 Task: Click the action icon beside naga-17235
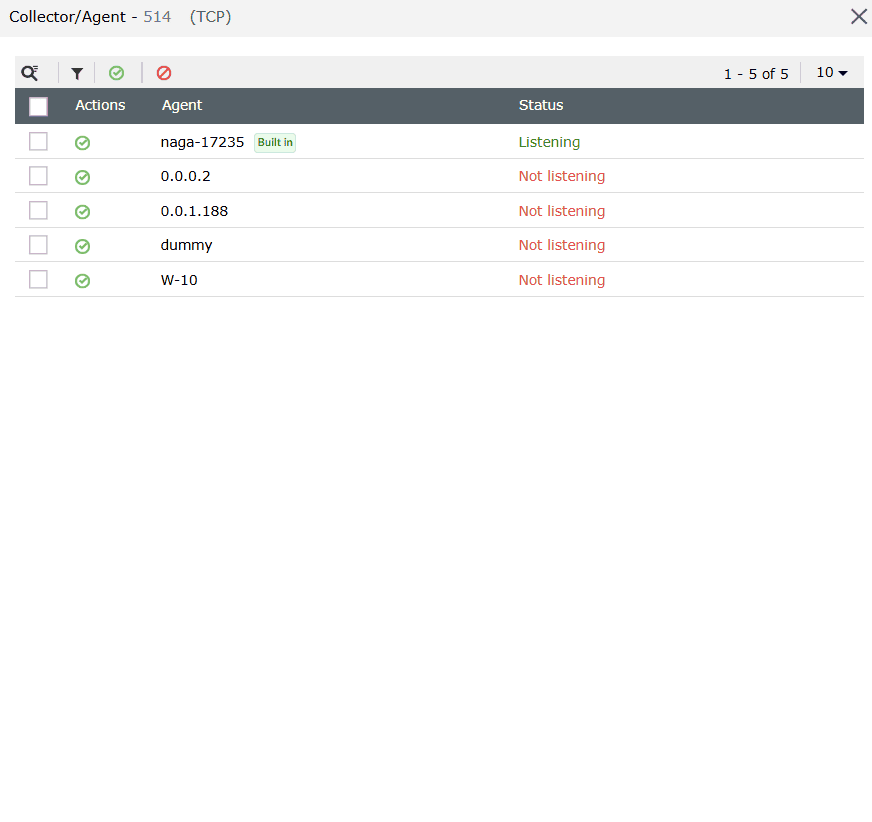[82, 142]
